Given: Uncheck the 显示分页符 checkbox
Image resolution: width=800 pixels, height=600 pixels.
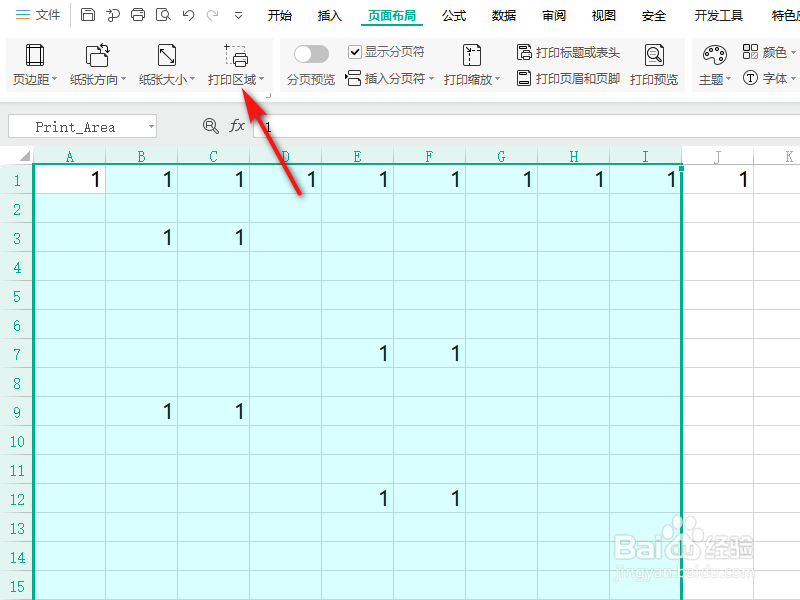Looking at the screenshot, I should [355, 52].
